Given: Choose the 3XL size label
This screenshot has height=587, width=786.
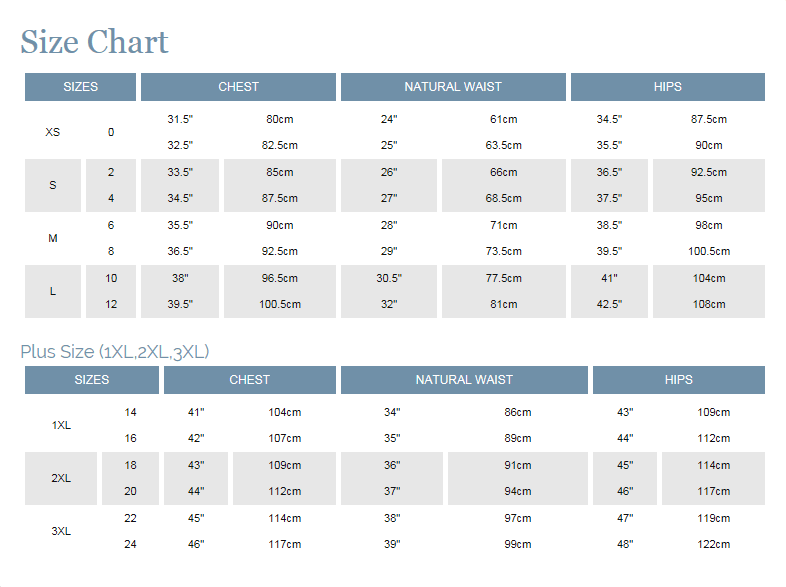Looking at the screenshot, I should click(61, 531).
